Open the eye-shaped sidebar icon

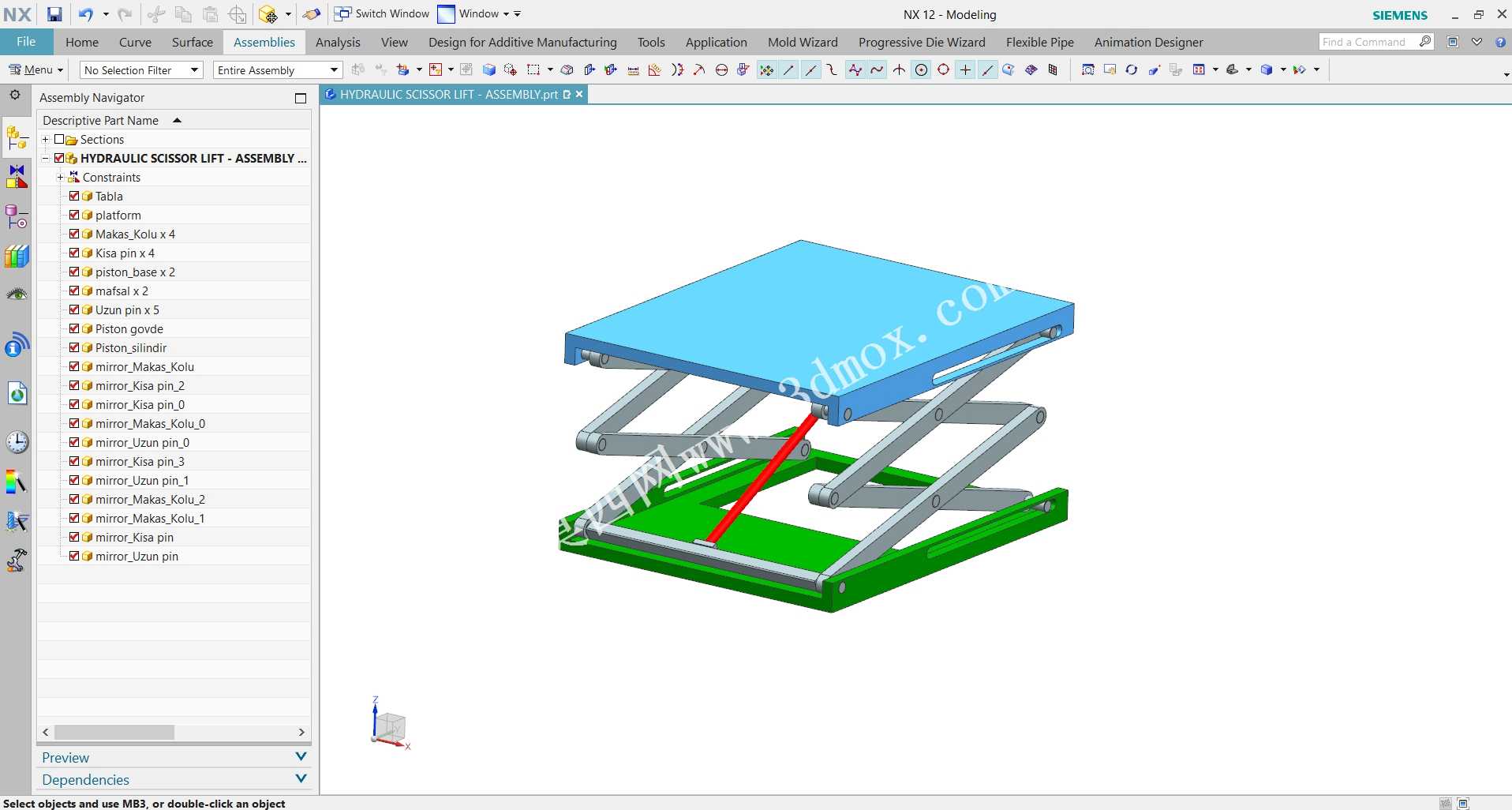tap(17, 294)
